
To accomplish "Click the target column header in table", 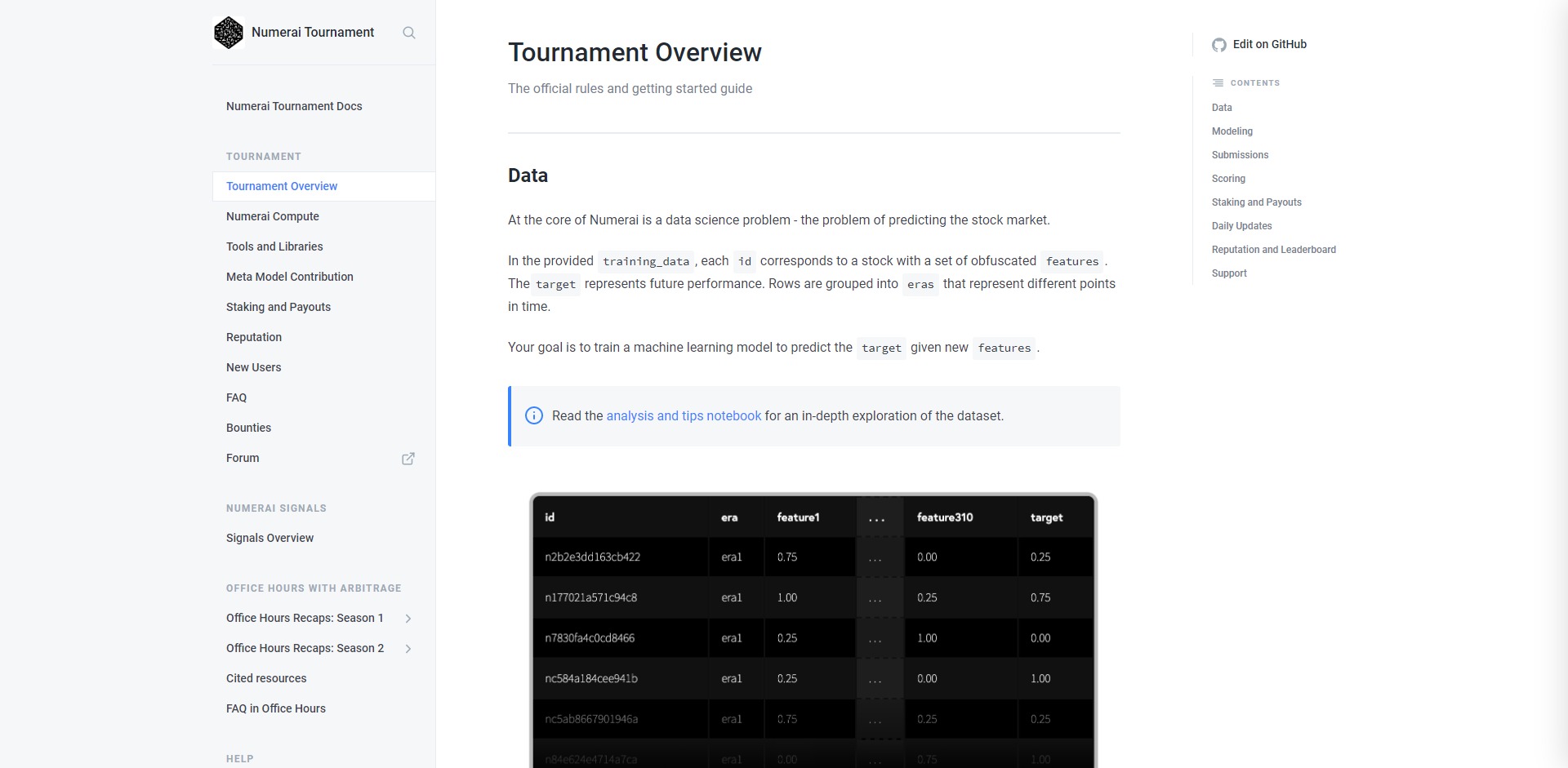I will point(1046,517).
